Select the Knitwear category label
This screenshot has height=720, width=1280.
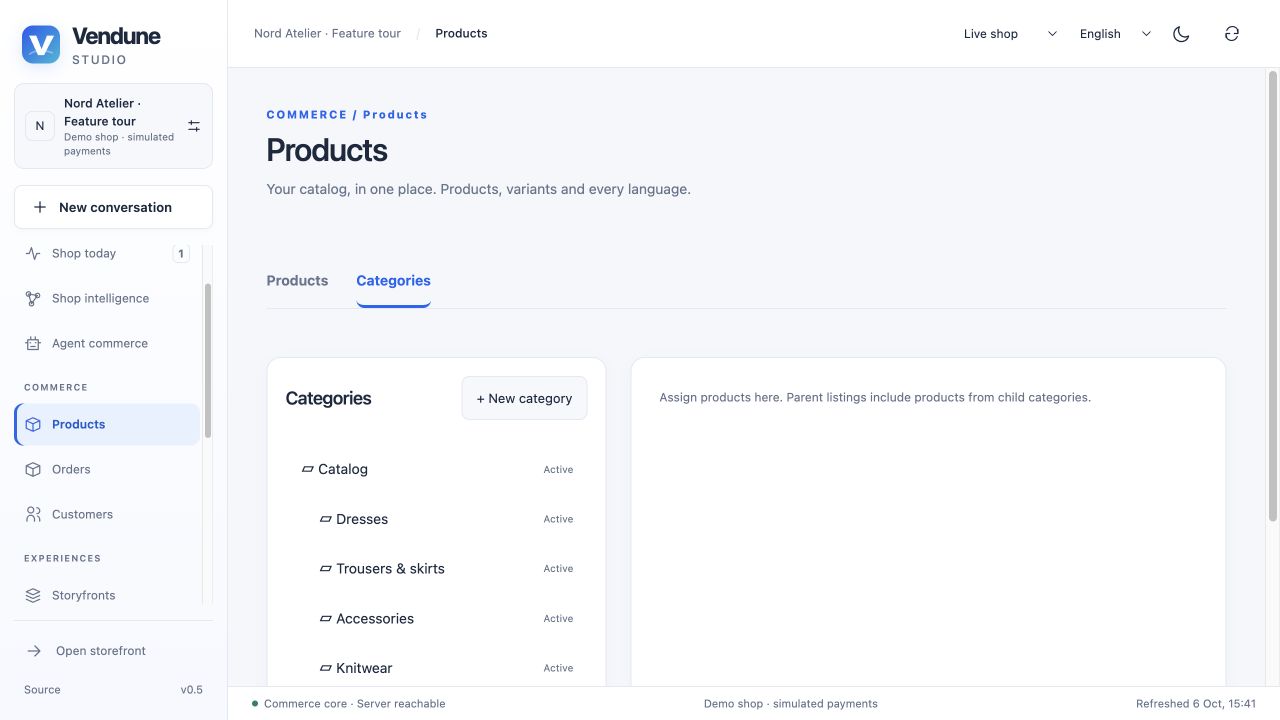click(364, 668)
